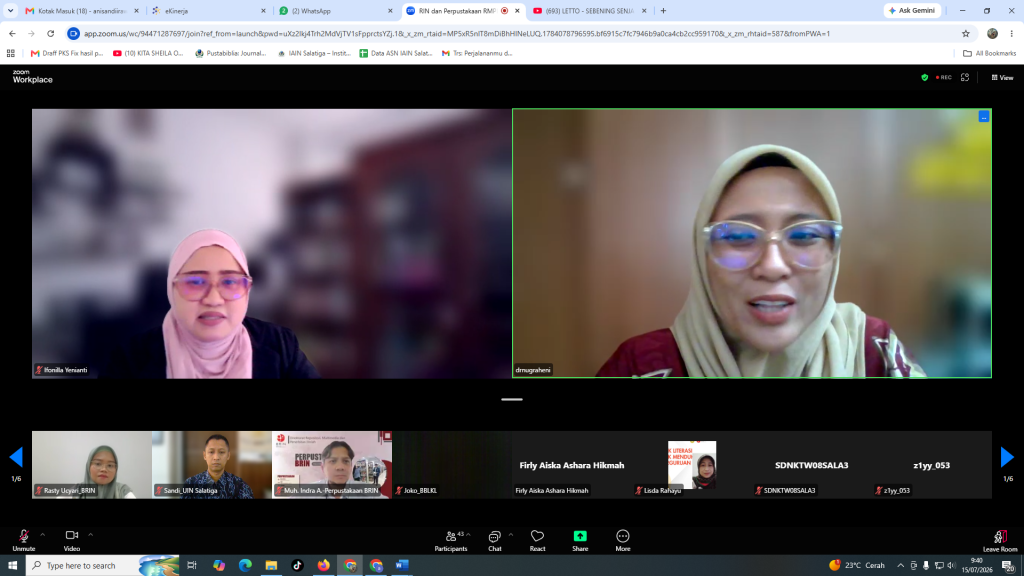1024x576 pixels.
Task: Start sharing screen with Share
Action: tap(580, 541)
